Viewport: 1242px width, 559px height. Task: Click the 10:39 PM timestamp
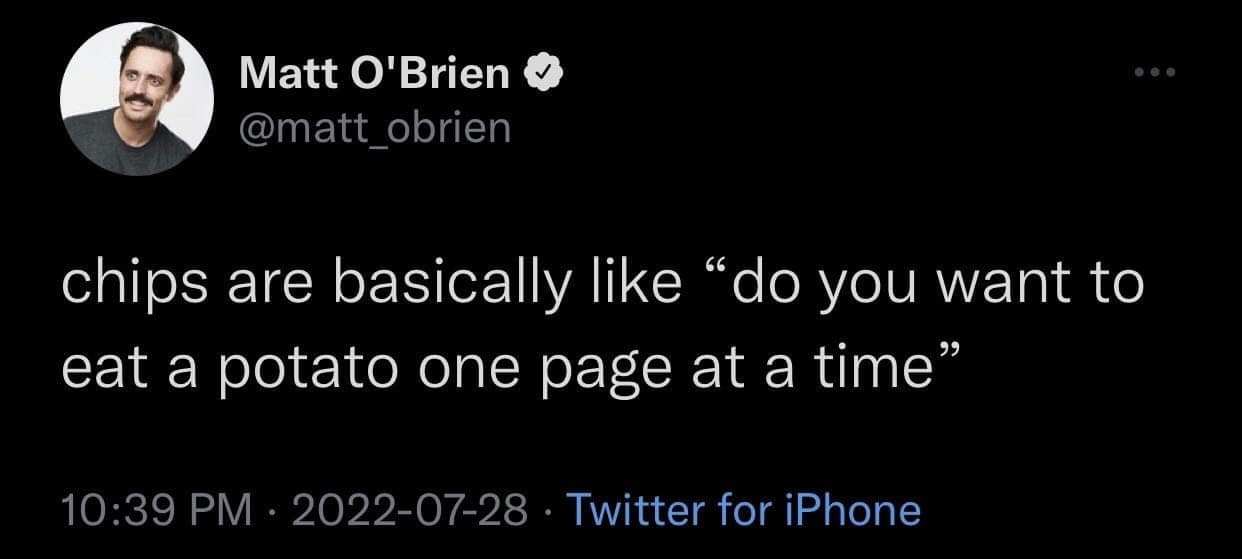(154, 511)
